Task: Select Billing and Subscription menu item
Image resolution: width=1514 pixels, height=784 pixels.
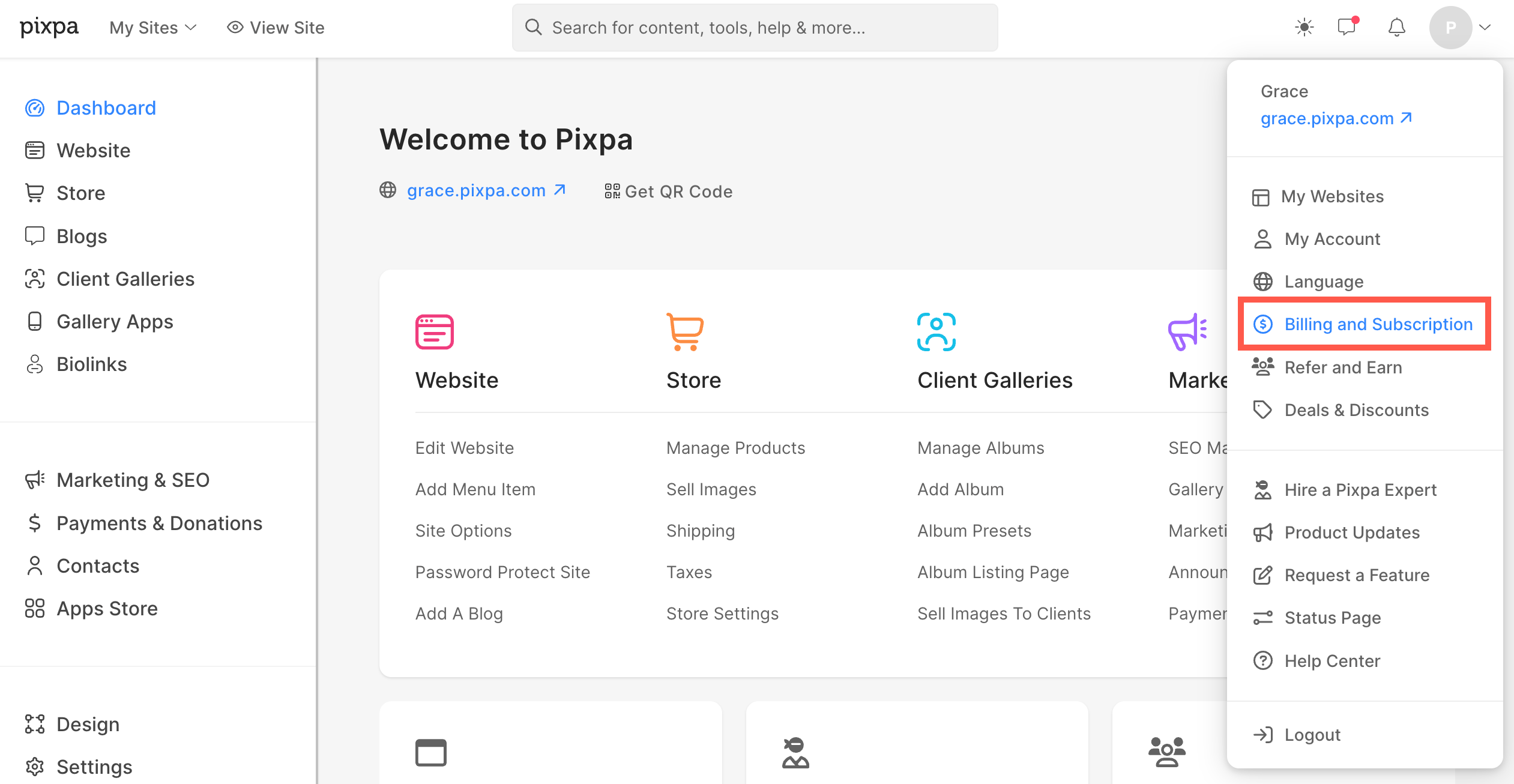Action: tap(1378, 324)
